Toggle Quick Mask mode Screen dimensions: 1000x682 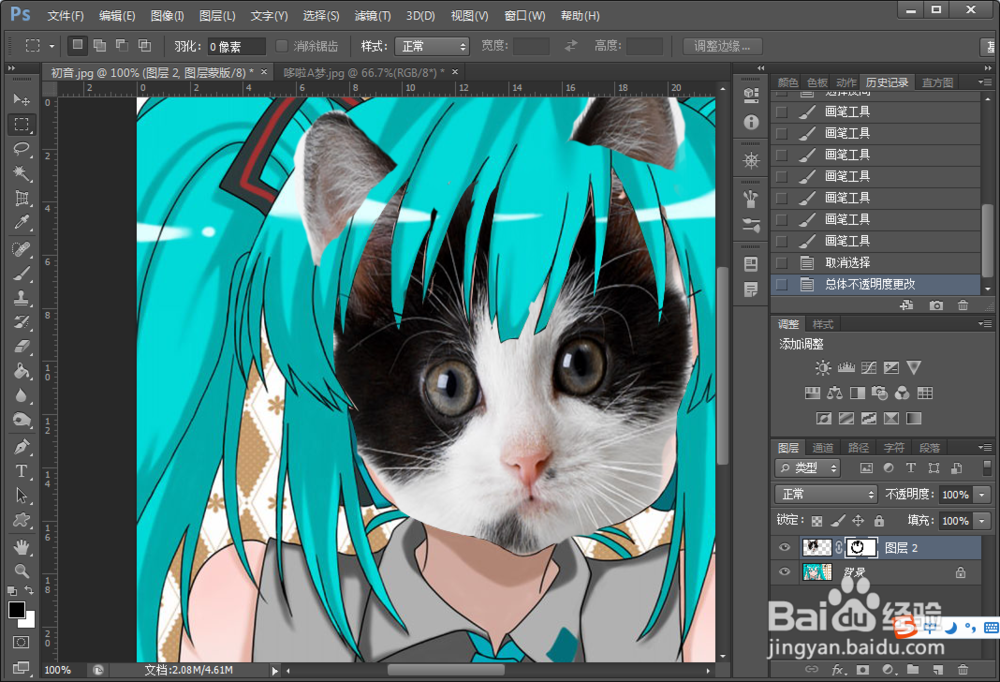(x=21, y=642)
